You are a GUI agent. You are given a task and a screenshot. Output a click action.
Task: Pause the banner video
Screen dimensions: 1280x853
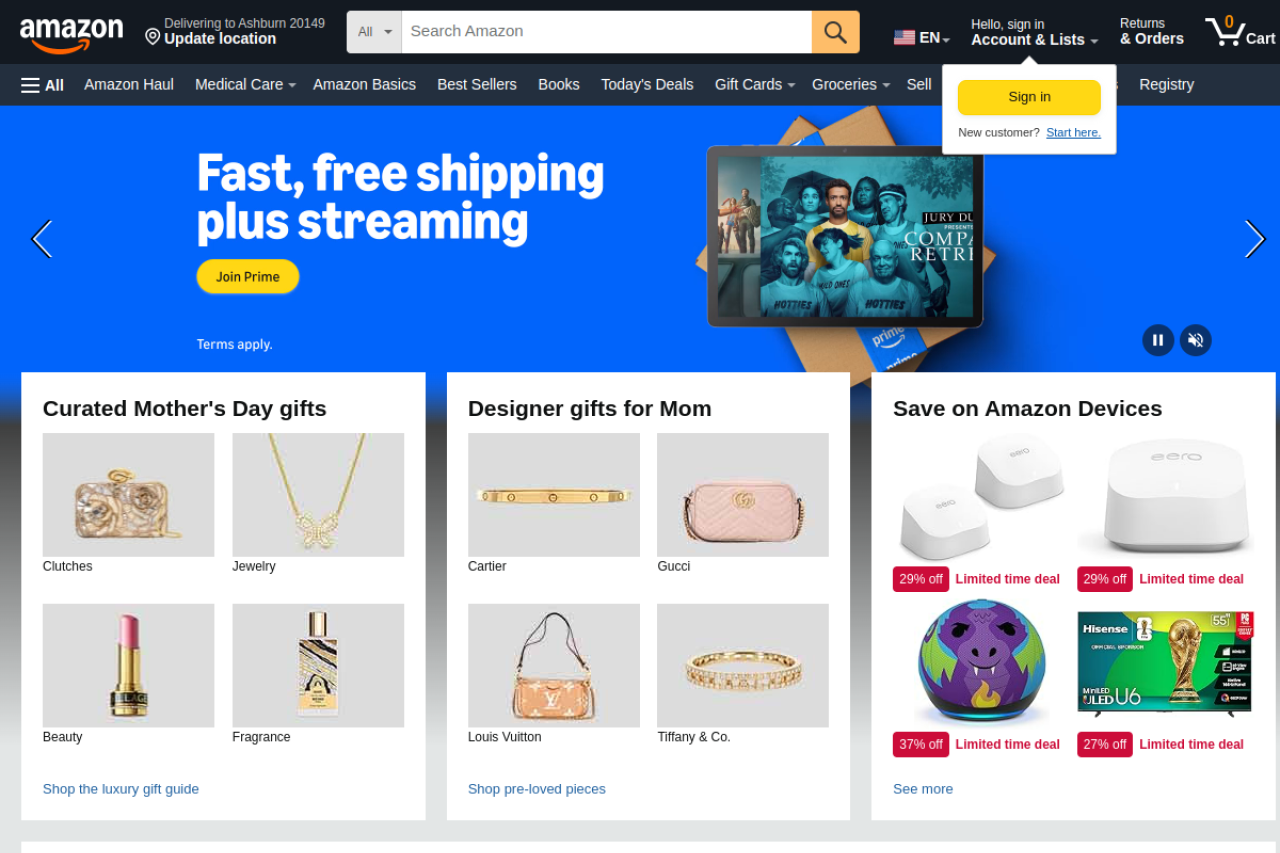(x=1158, y=340)
